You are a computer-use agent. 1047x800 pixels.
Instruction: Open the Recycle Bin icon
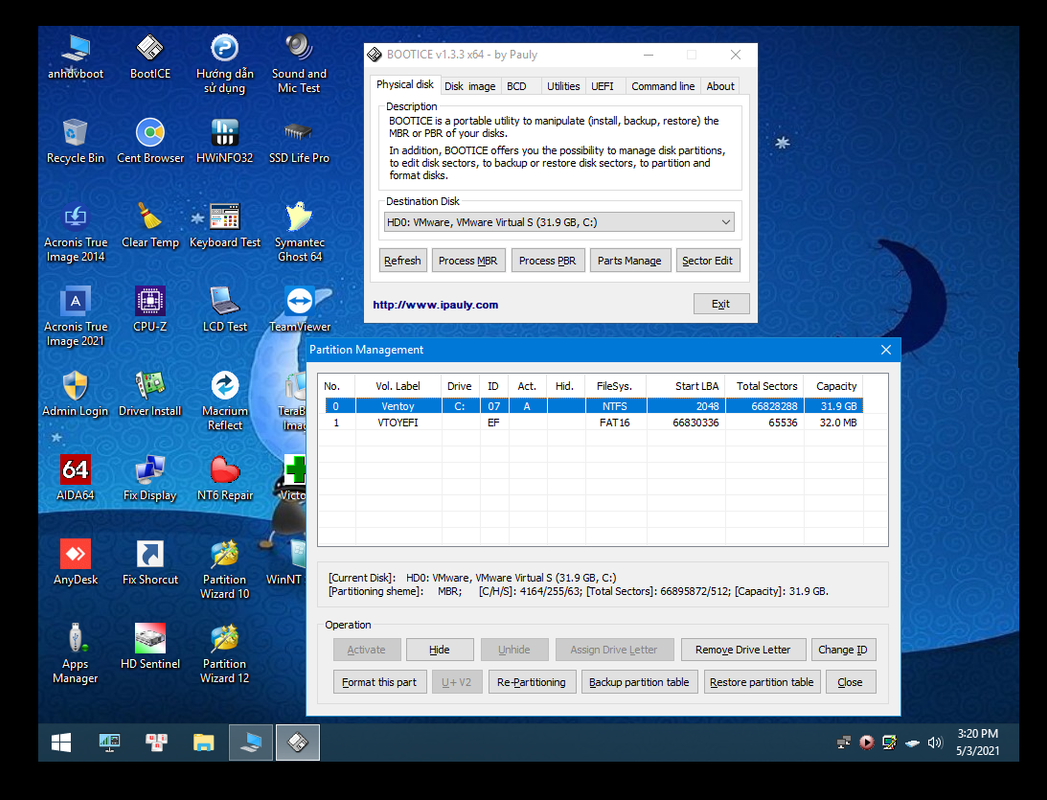pyautogui.click(x=75, y=141)
